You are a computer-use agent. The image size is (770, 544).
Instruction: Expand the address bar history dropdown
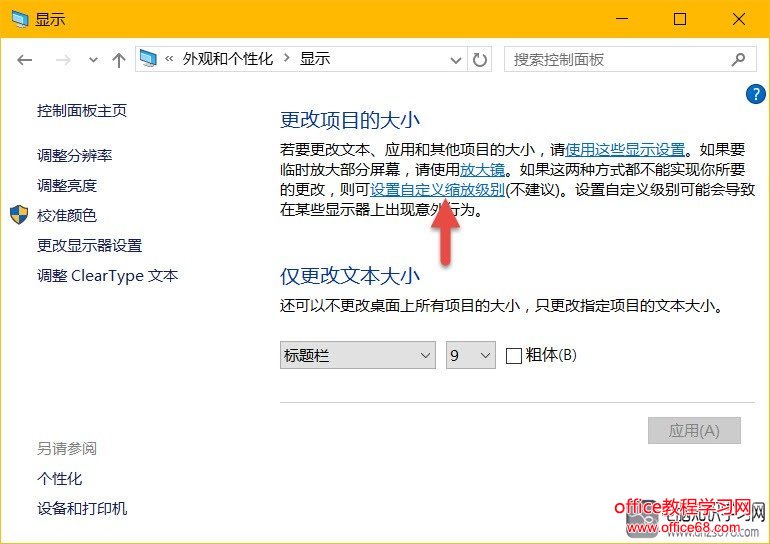456,60
